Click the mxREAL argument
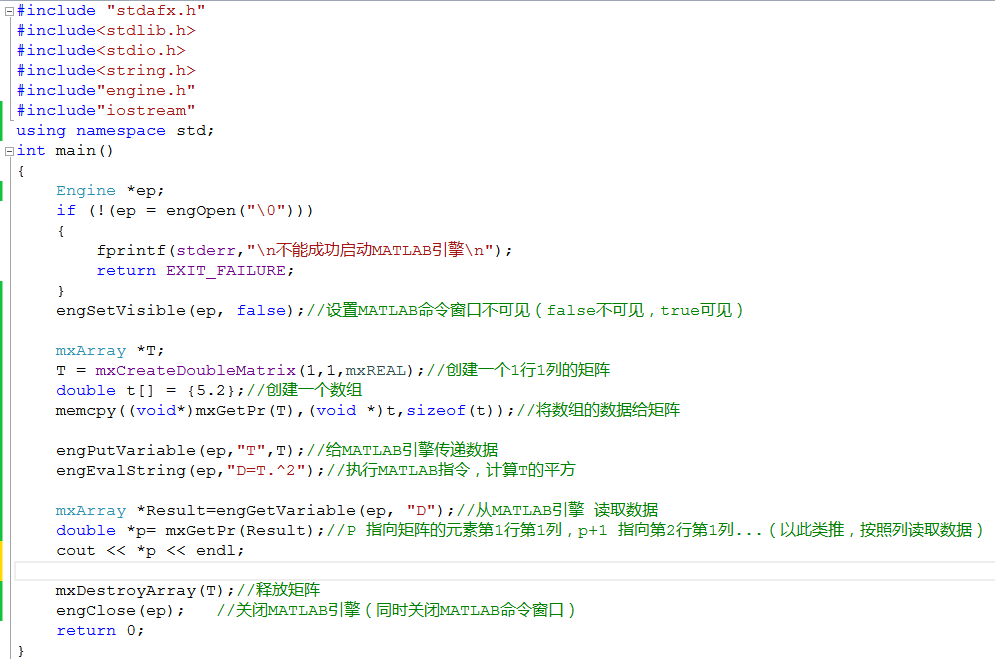995x659 pixels. [x=375, y=370]
